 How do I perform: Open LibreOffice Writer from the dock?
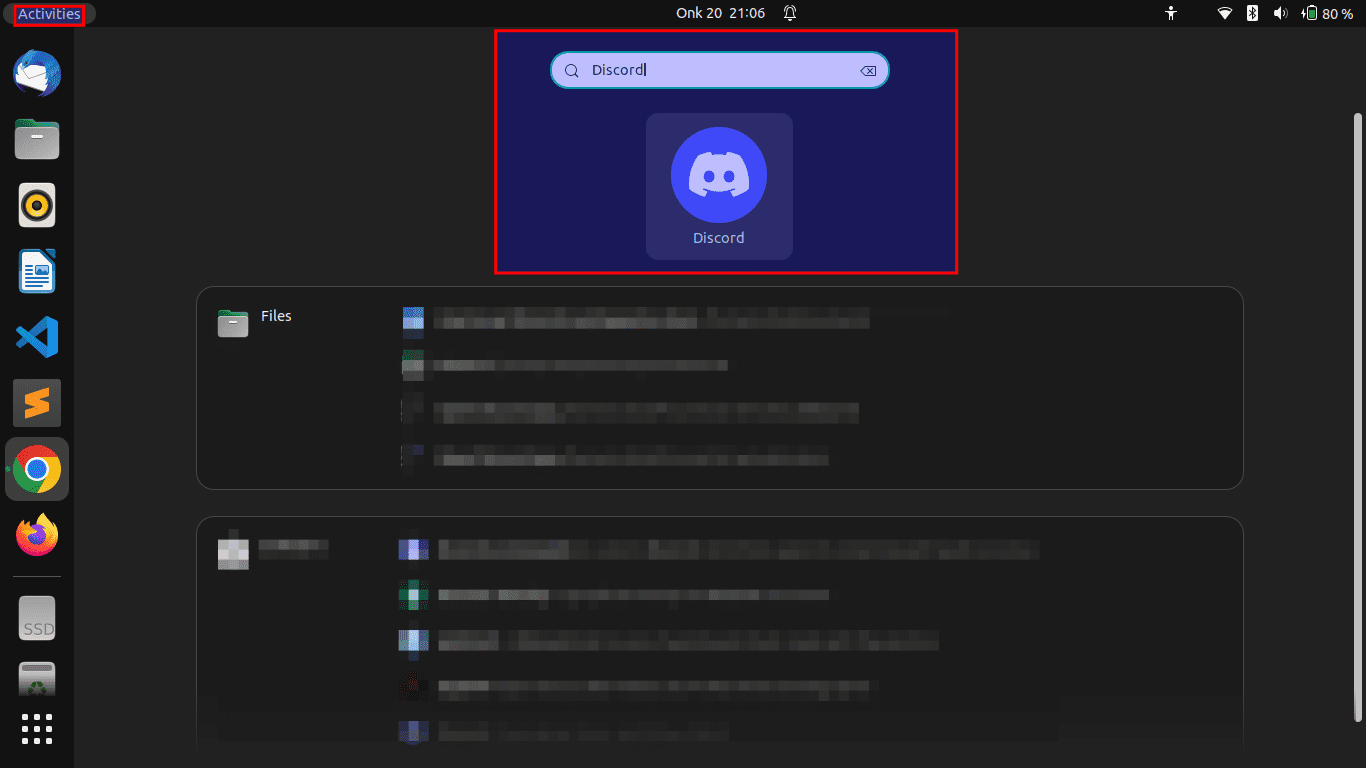coord(37,271)
